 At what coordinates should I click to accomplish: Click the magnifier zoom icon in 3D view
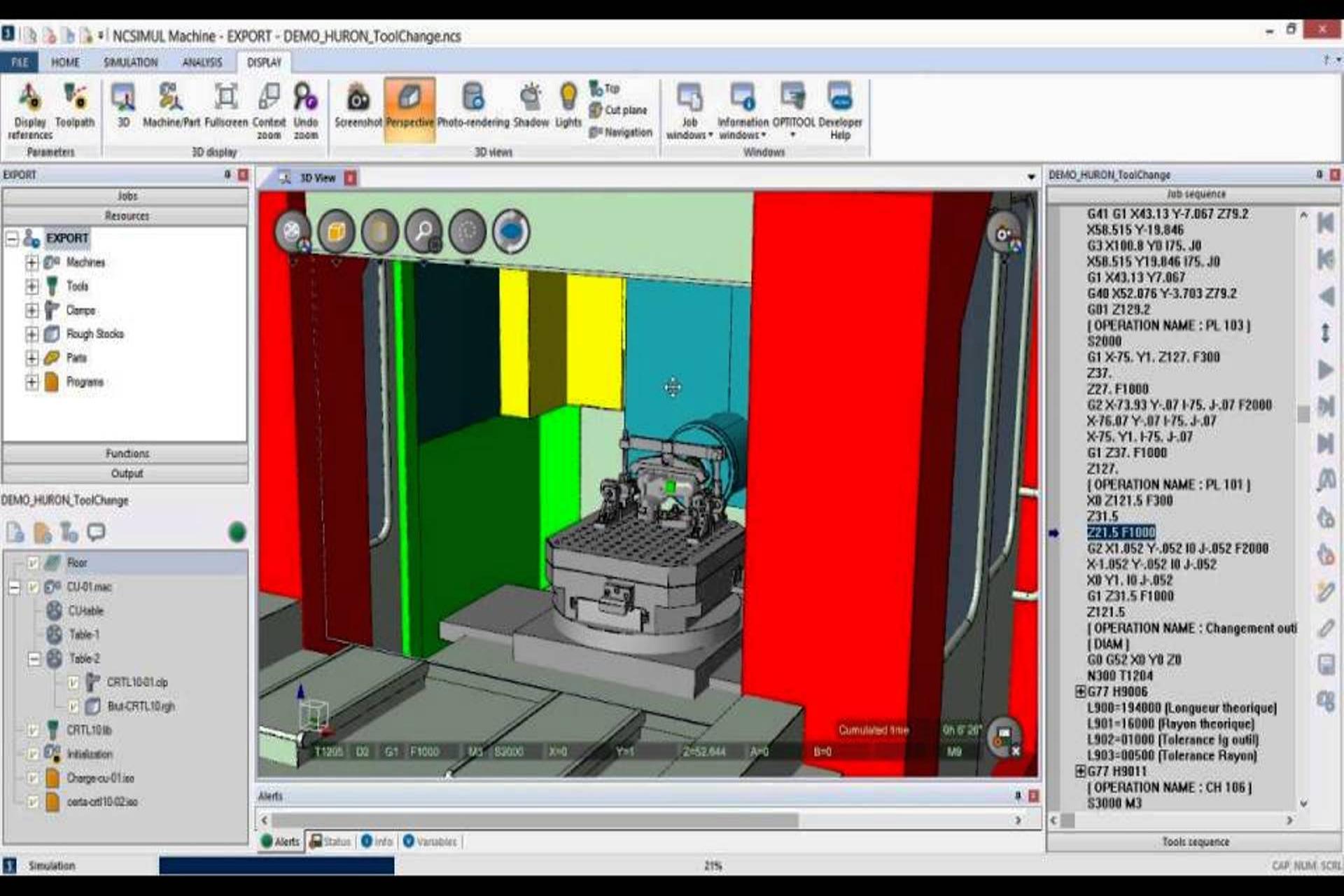point(424,232)
